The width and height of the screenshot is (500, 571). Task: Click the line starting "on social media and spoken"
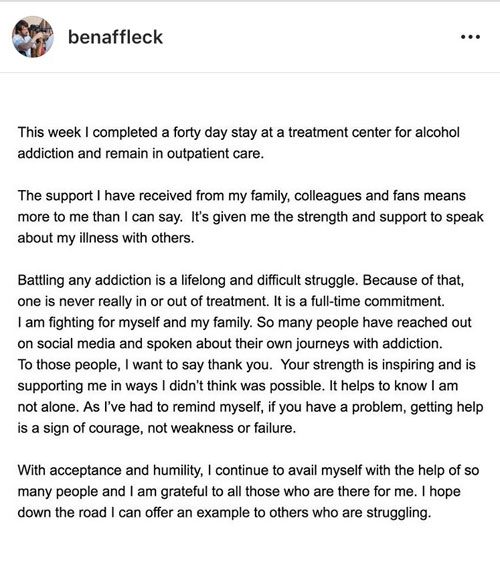[230, 344]
